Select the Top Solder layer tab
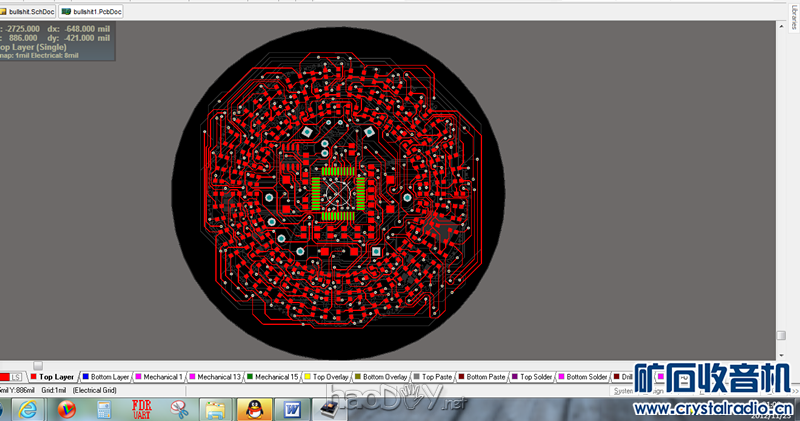The width and height of the screenshot is (800, 421). pos(535,377)
